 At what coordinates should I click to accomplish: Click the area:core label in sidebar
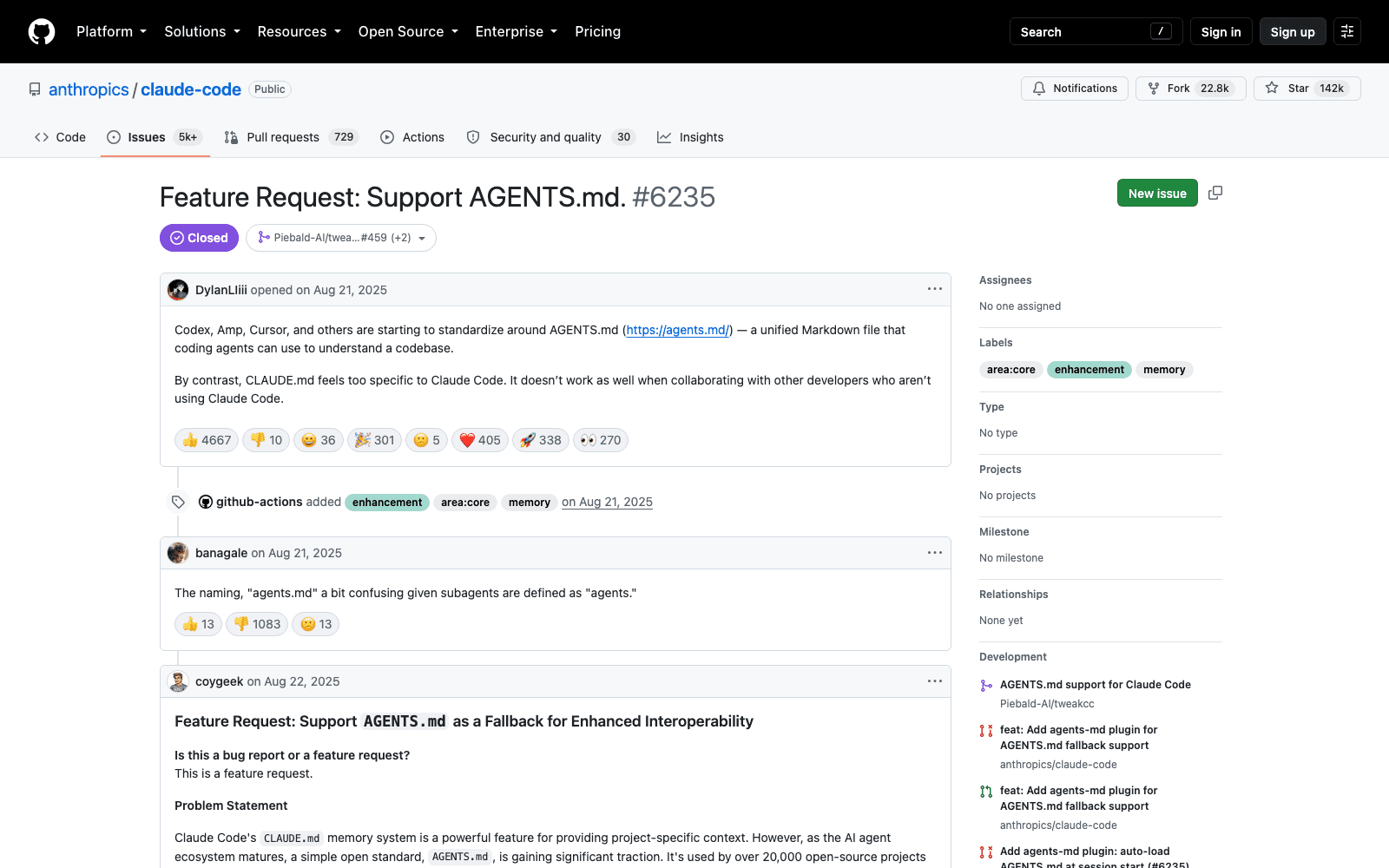pos(1011,370)
